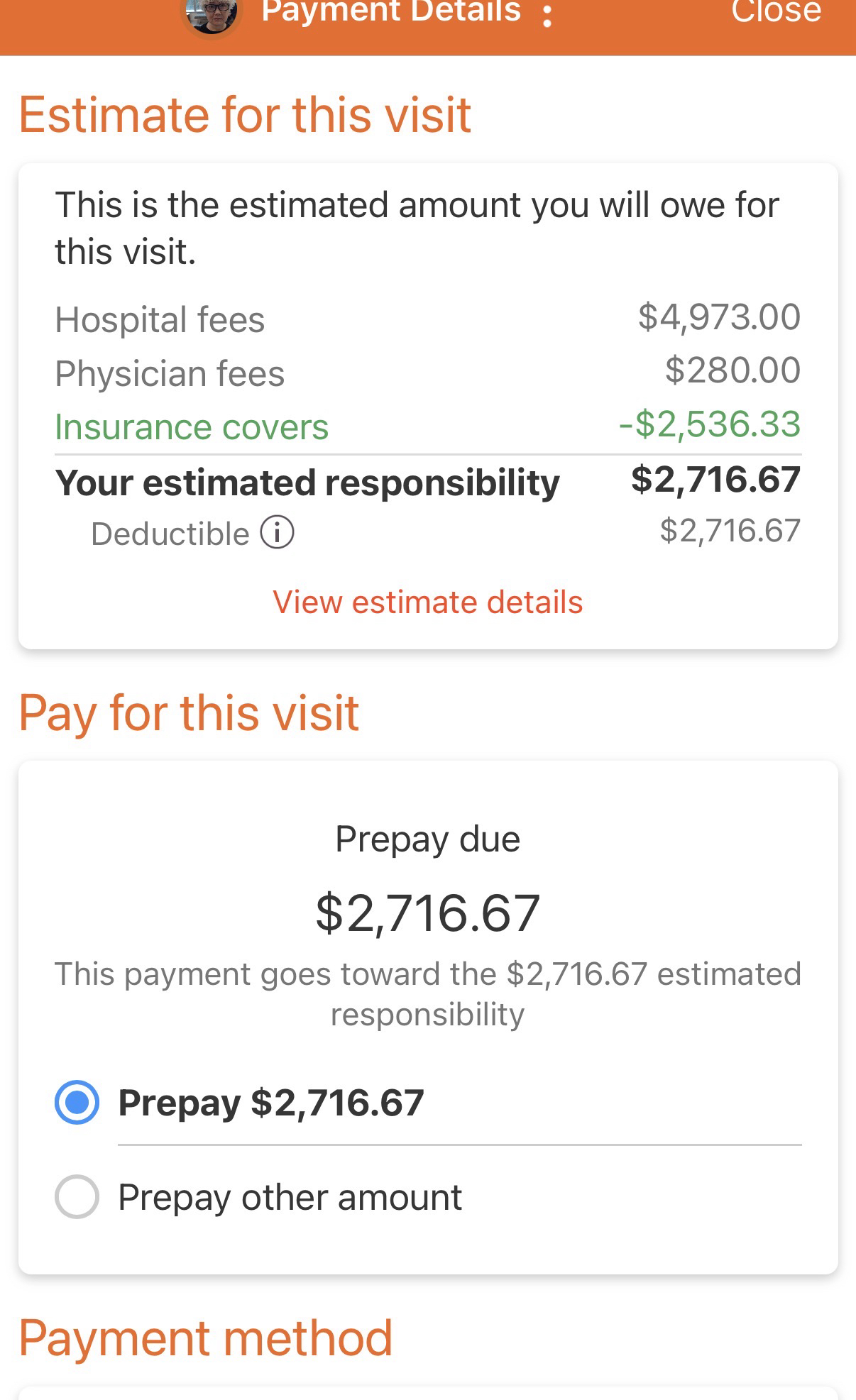Viewport: 856px width, 1400px height.
Task: Click the Physician fees label
Action: (170, 373)
